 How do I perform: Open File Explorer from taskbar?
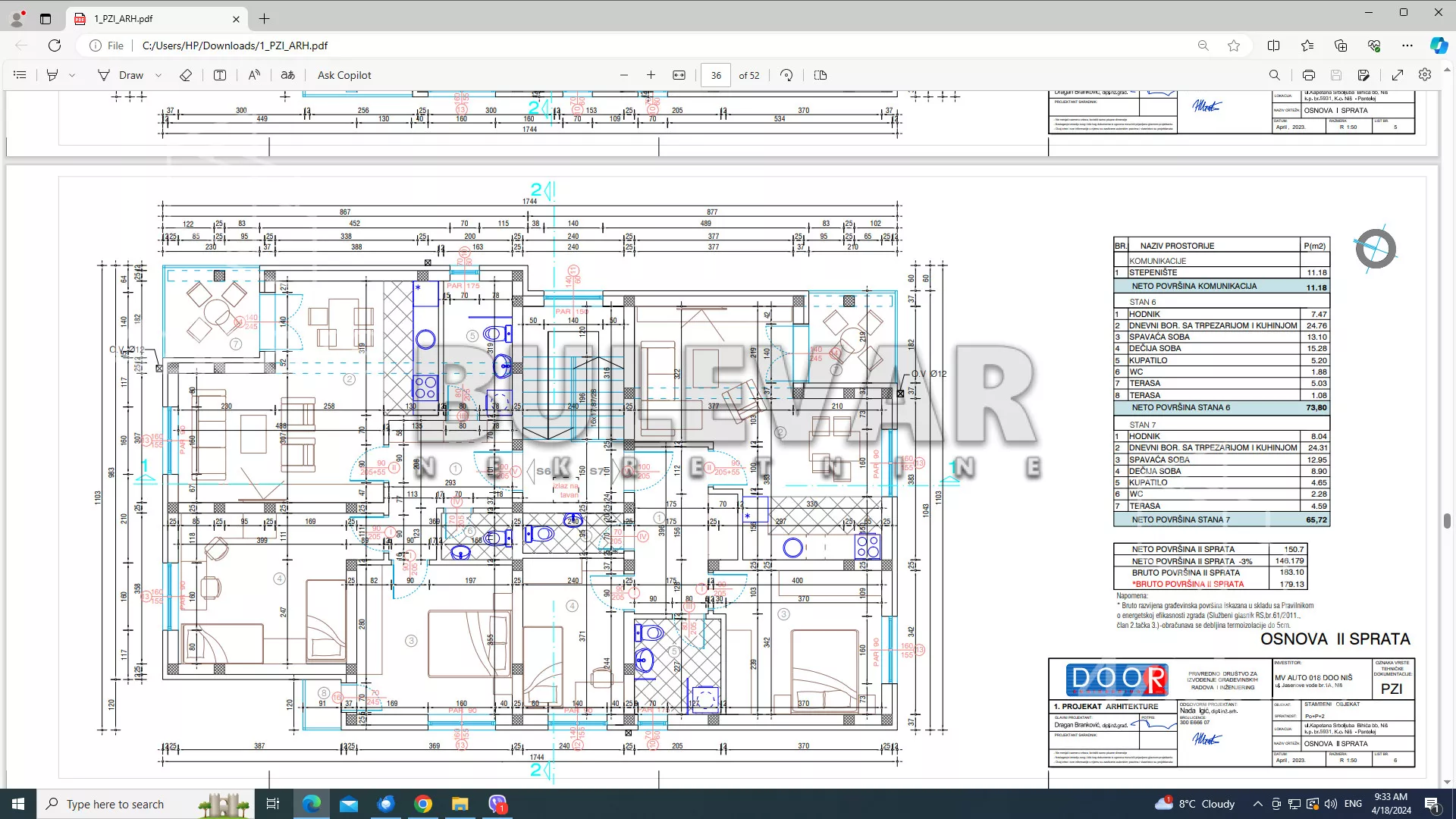[460, 804]
